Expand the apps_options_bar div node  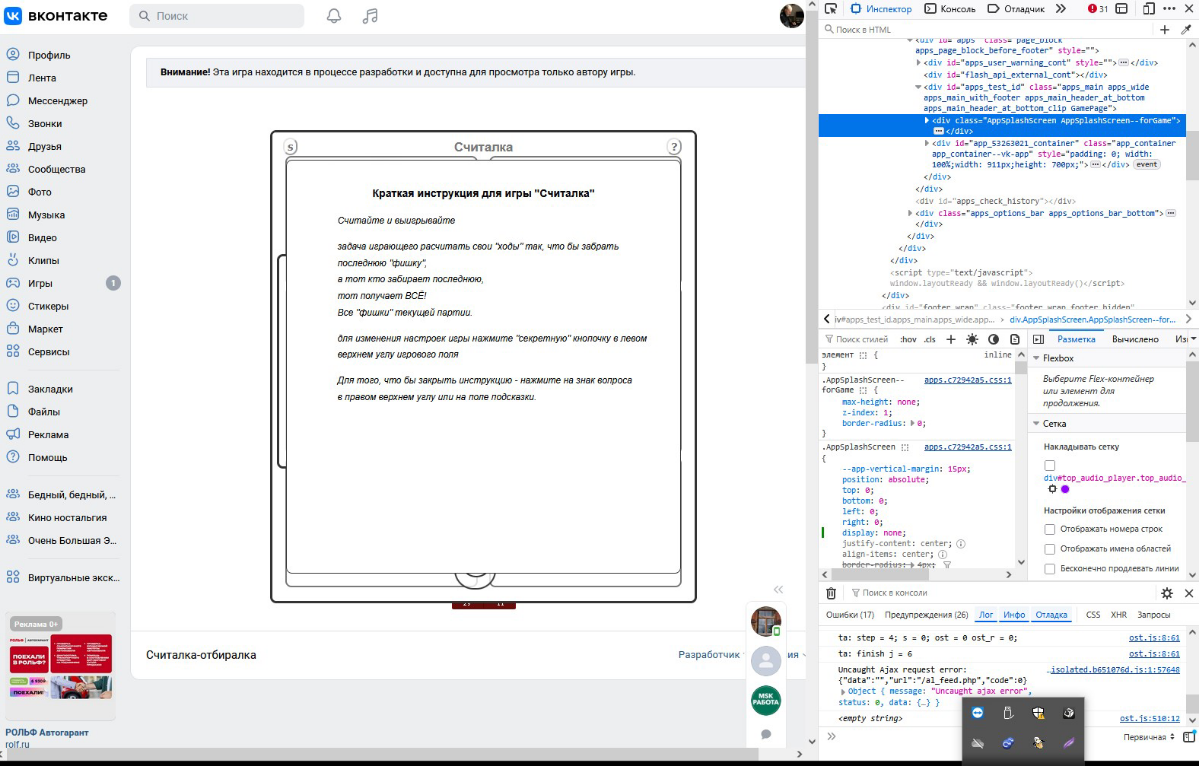pos(910,213)
